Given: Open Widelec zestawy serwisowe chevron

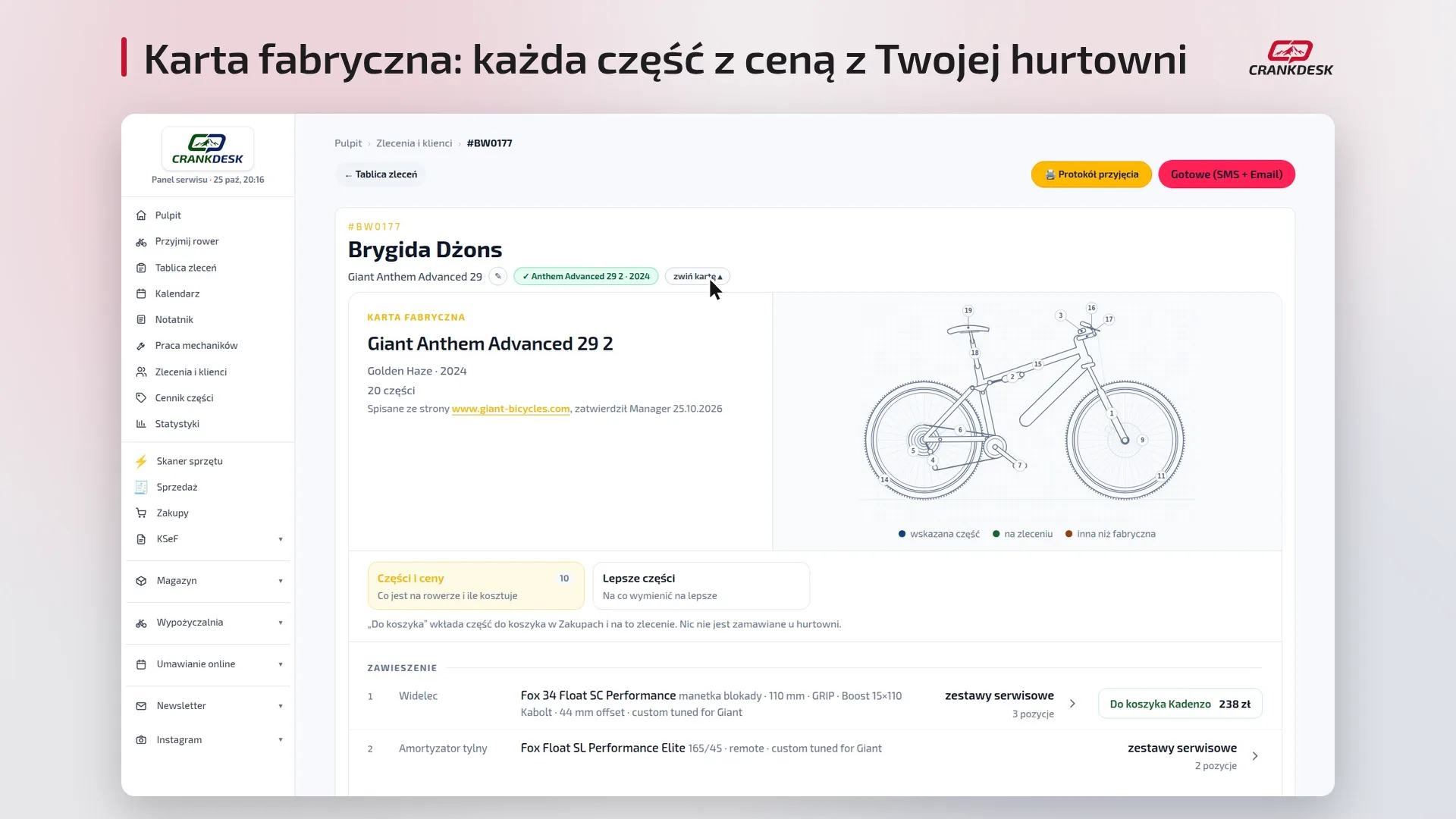Looking at the screenshot, I should [x=1072, y=704].
